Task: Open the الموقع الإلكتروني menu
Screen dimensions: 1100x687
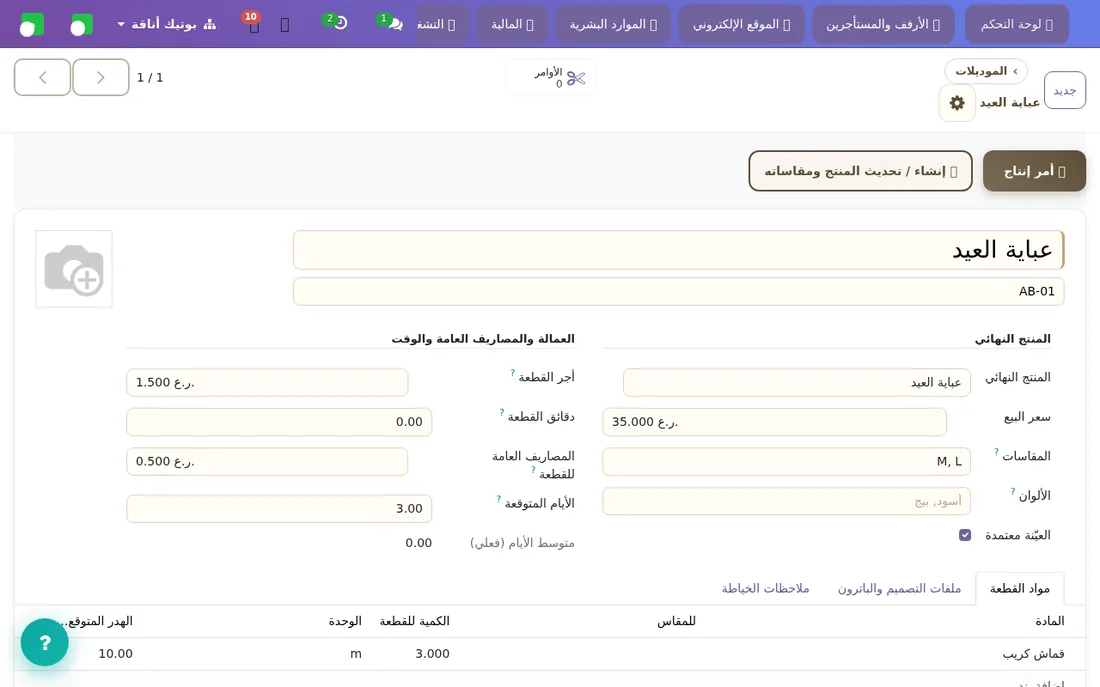Action: tap(742, 25)
